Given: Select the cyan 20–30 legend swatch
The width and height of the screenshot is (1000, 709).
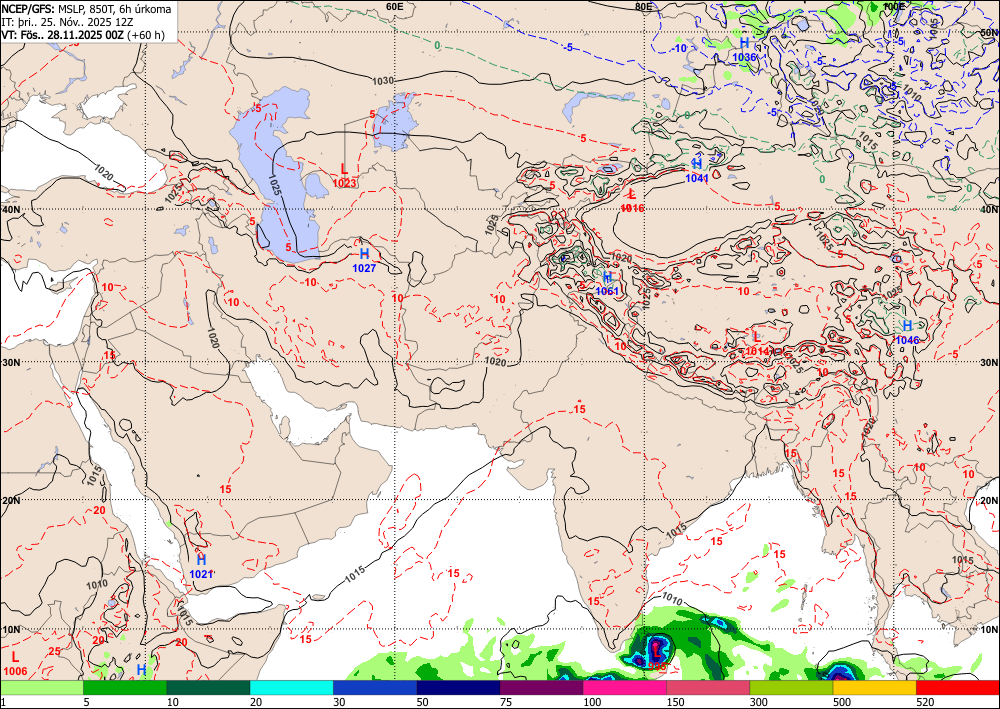Looking at the screenshot, I should click(x=291, y=688).
